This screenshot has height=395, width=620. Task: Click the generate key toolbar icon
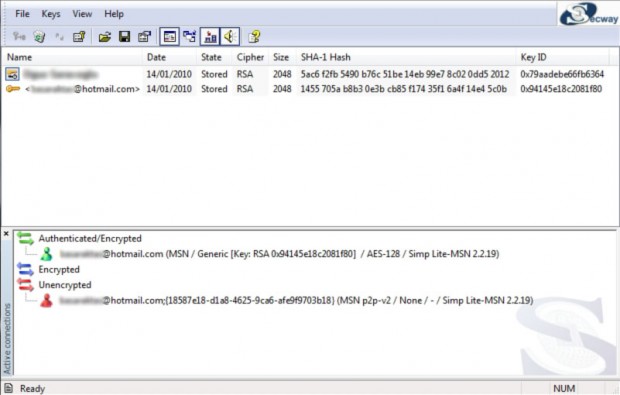point(19,37)
